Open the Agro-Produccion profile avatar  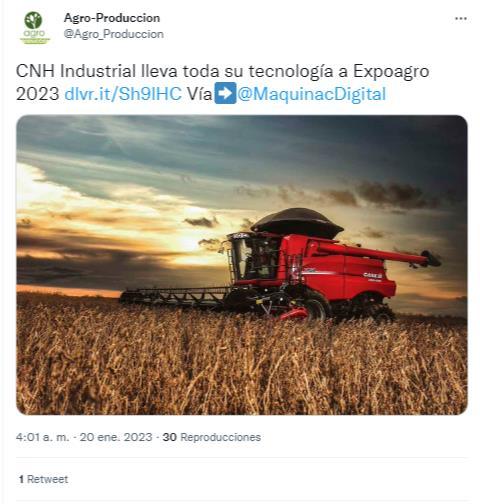[x=34, y=27]
